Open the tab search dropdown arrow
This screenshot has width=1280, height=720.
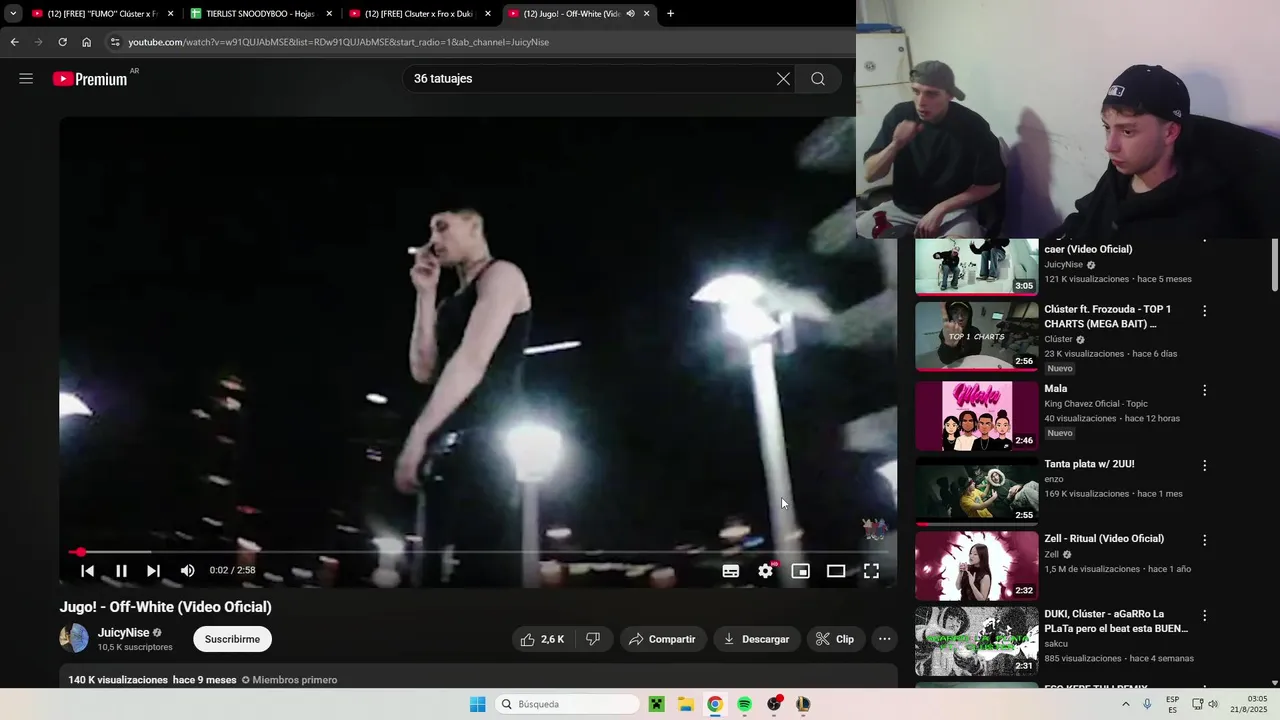[x=13, y=14]
